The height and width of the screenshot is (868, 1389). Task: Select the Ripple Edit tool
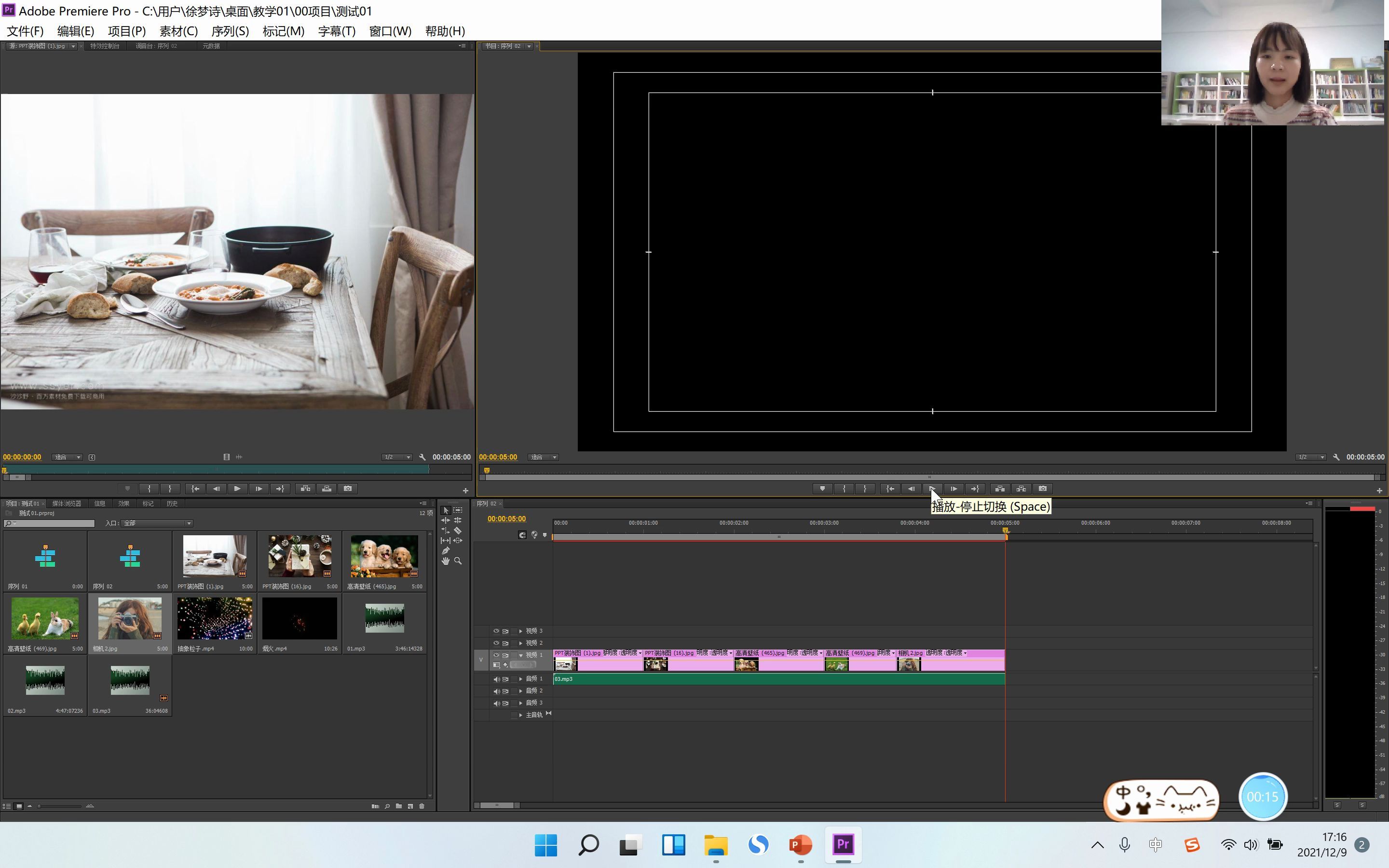pos(446,521)
